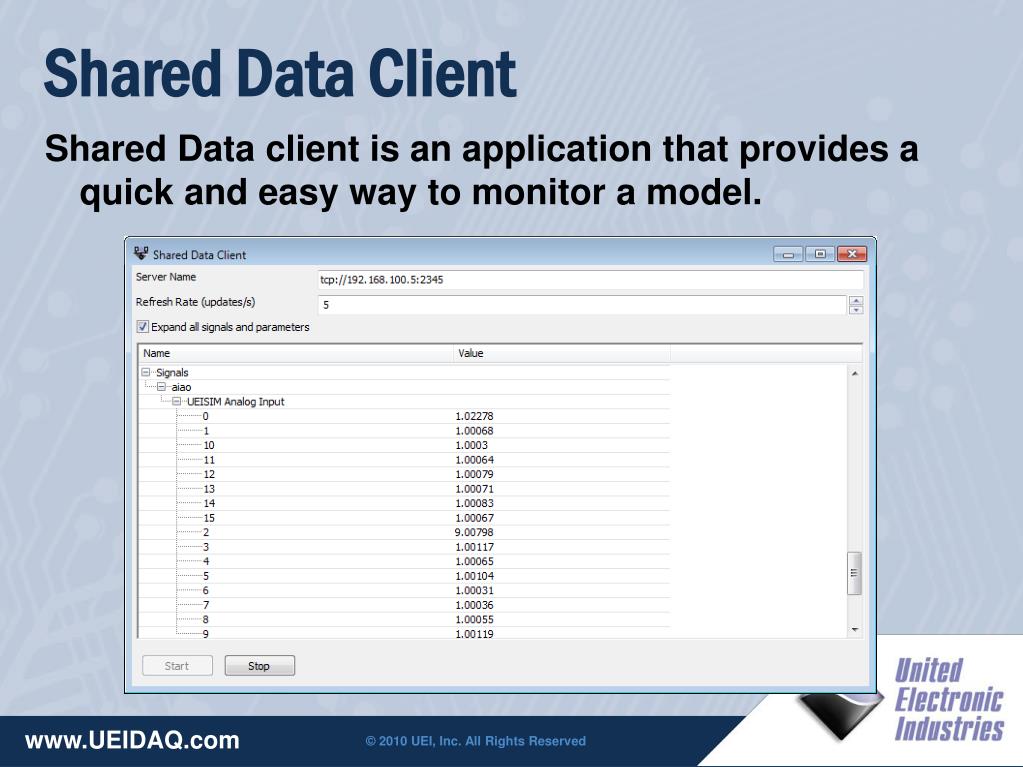The width and height of the screenshot is (1023, 767).
Task: Toggle Expand all signals and parameters checkbox
Action: pos(142,327)
